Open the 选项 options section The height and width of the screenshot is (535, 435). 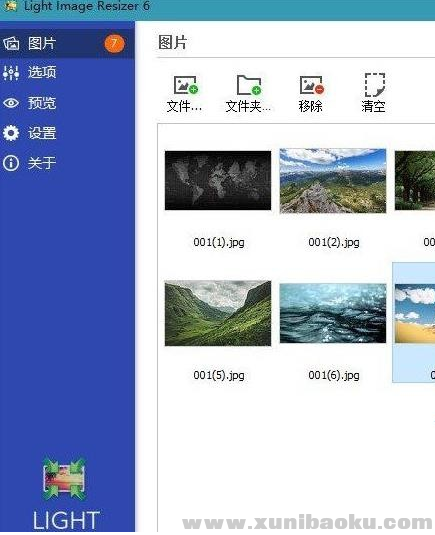(67, 73)
